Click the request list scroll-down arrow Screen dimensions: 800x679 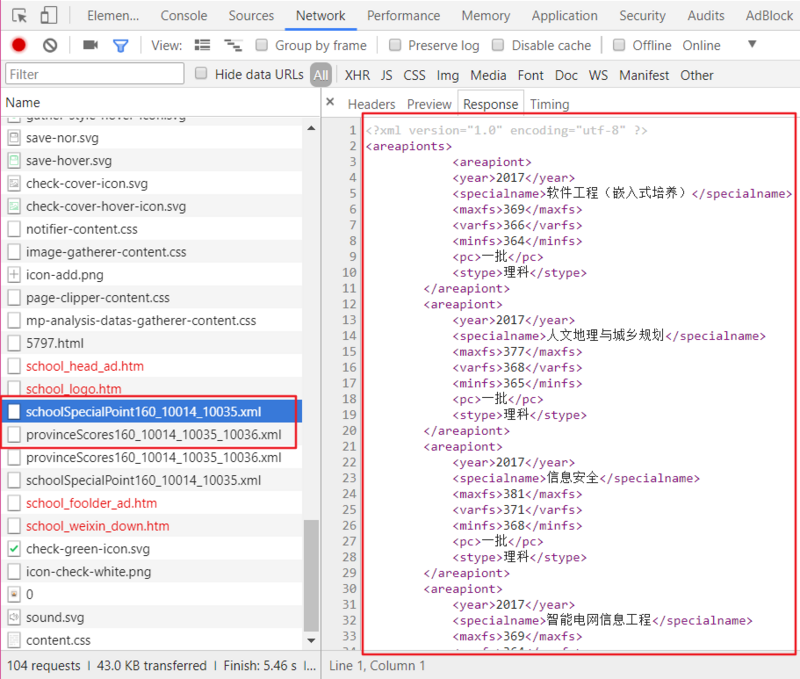pos(311,640)
